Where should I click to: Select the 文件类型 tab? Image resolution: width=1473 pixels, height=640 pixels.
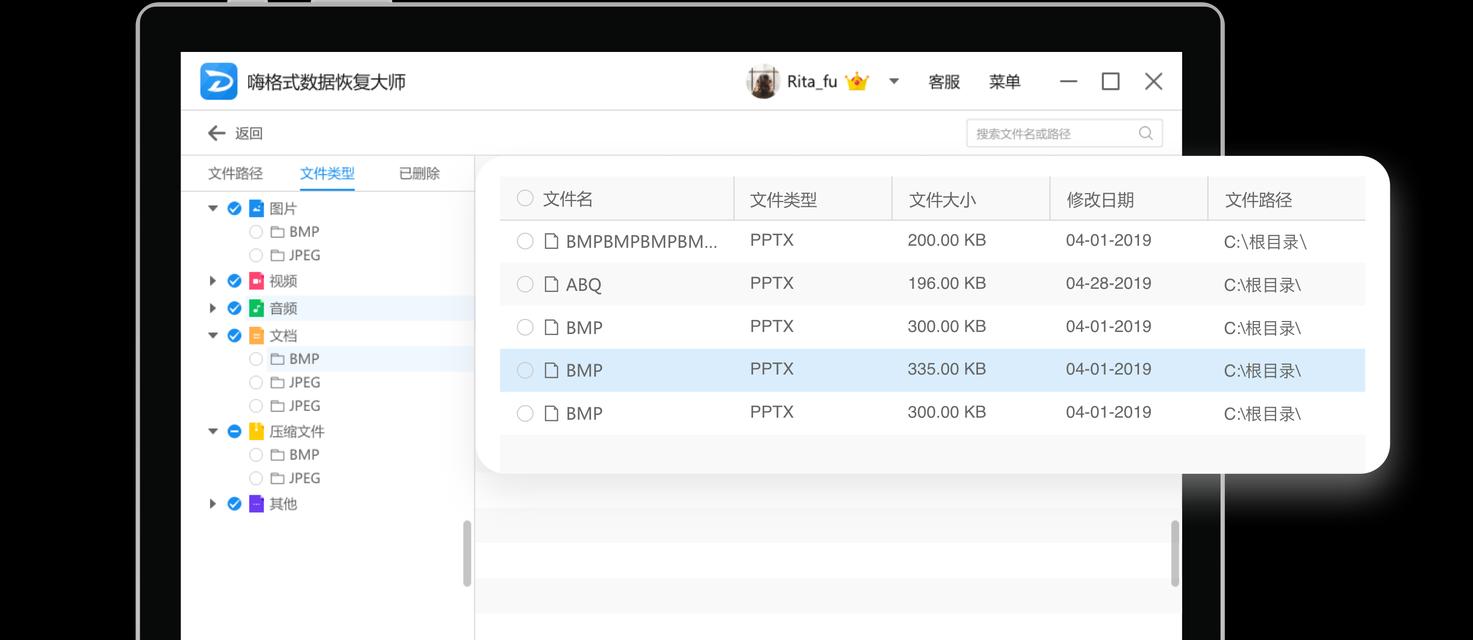(327, 173)
